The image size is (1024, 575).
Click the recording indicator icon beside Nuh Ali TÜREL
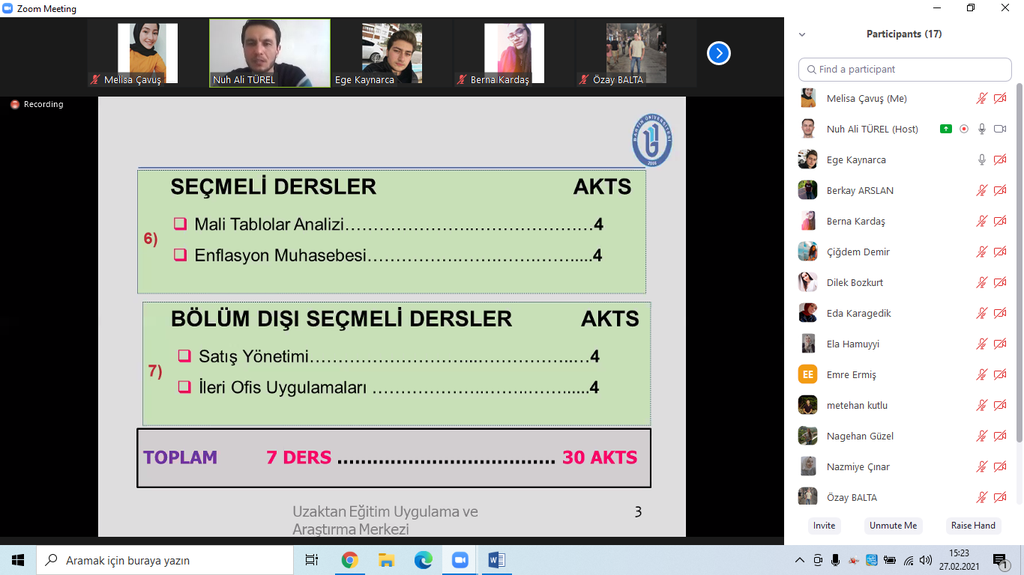pos(964,129)
